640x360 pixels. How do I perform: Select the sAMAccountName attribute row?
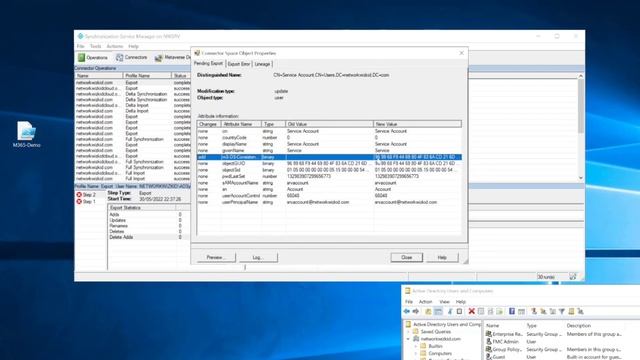(329, 183)
